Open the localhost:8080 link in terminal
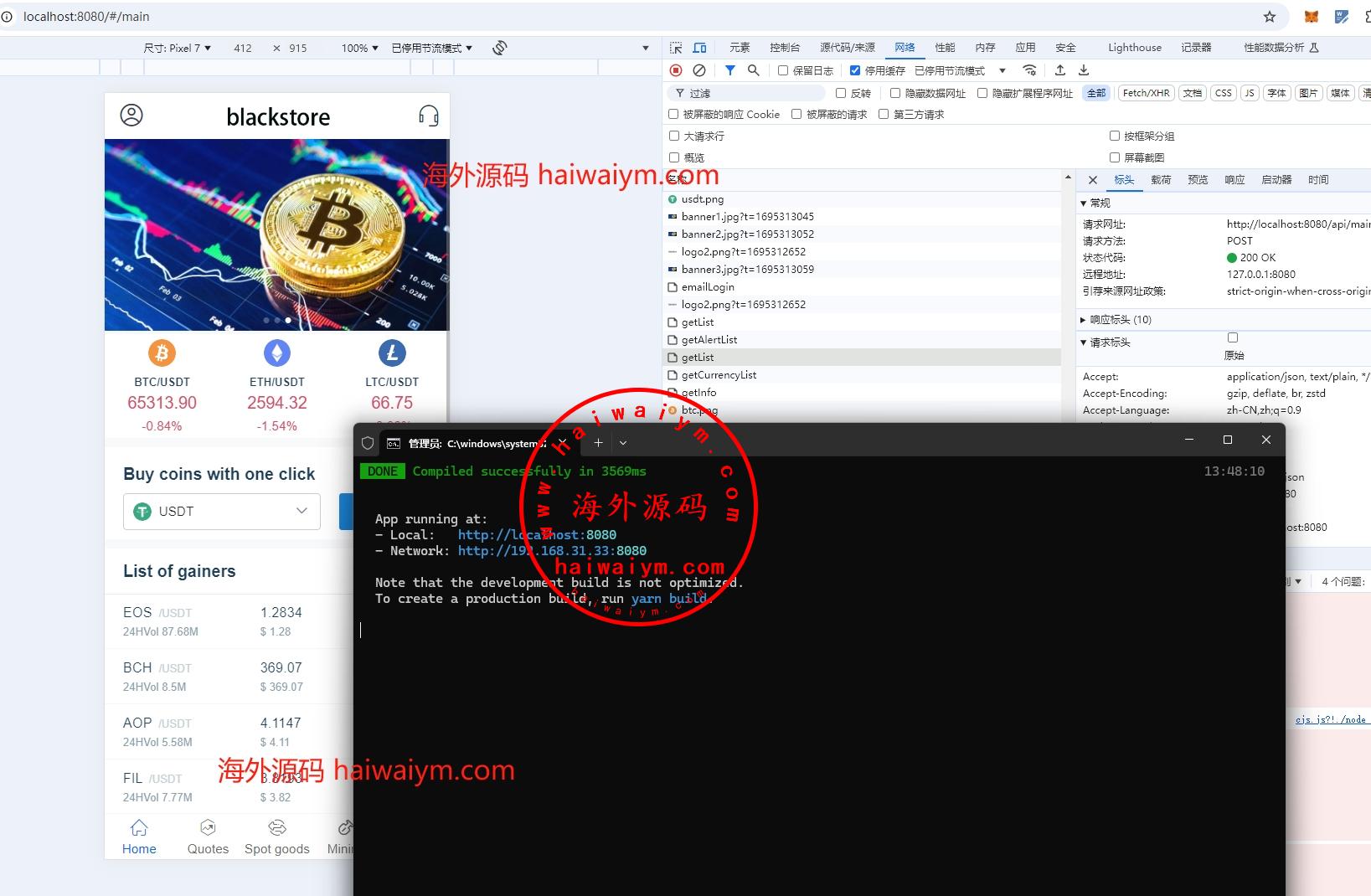Viewport: 1371px width, 896px height. [537, 535]
